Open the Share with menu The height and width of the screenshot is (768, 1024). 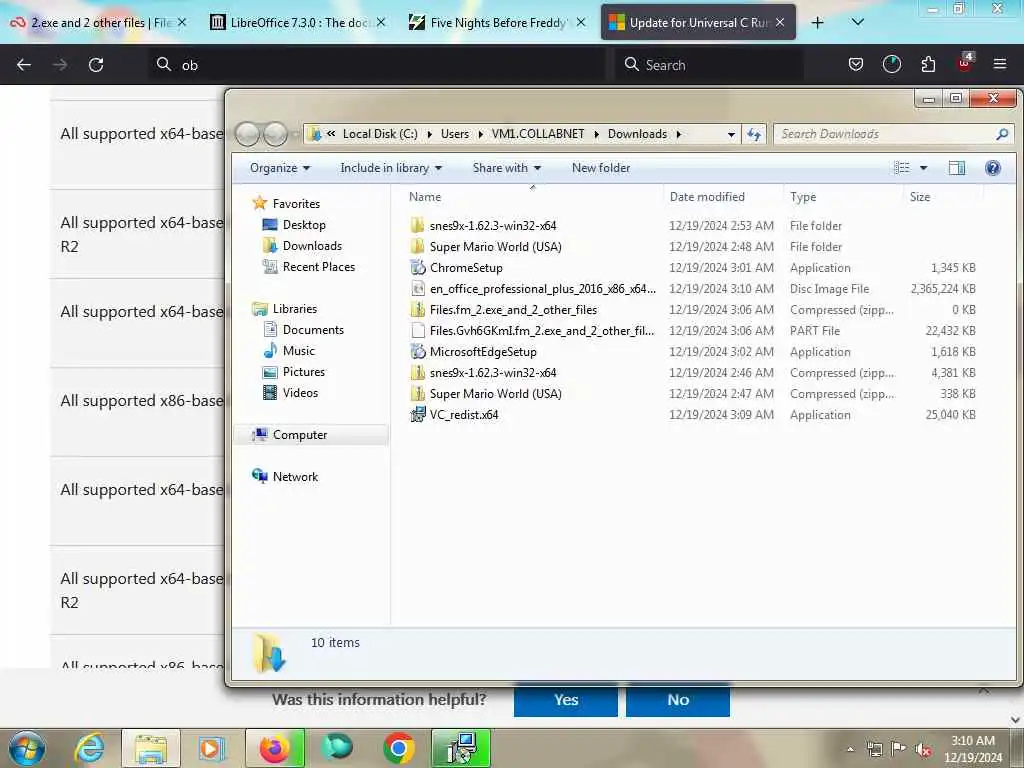click(x=507, y=168)
